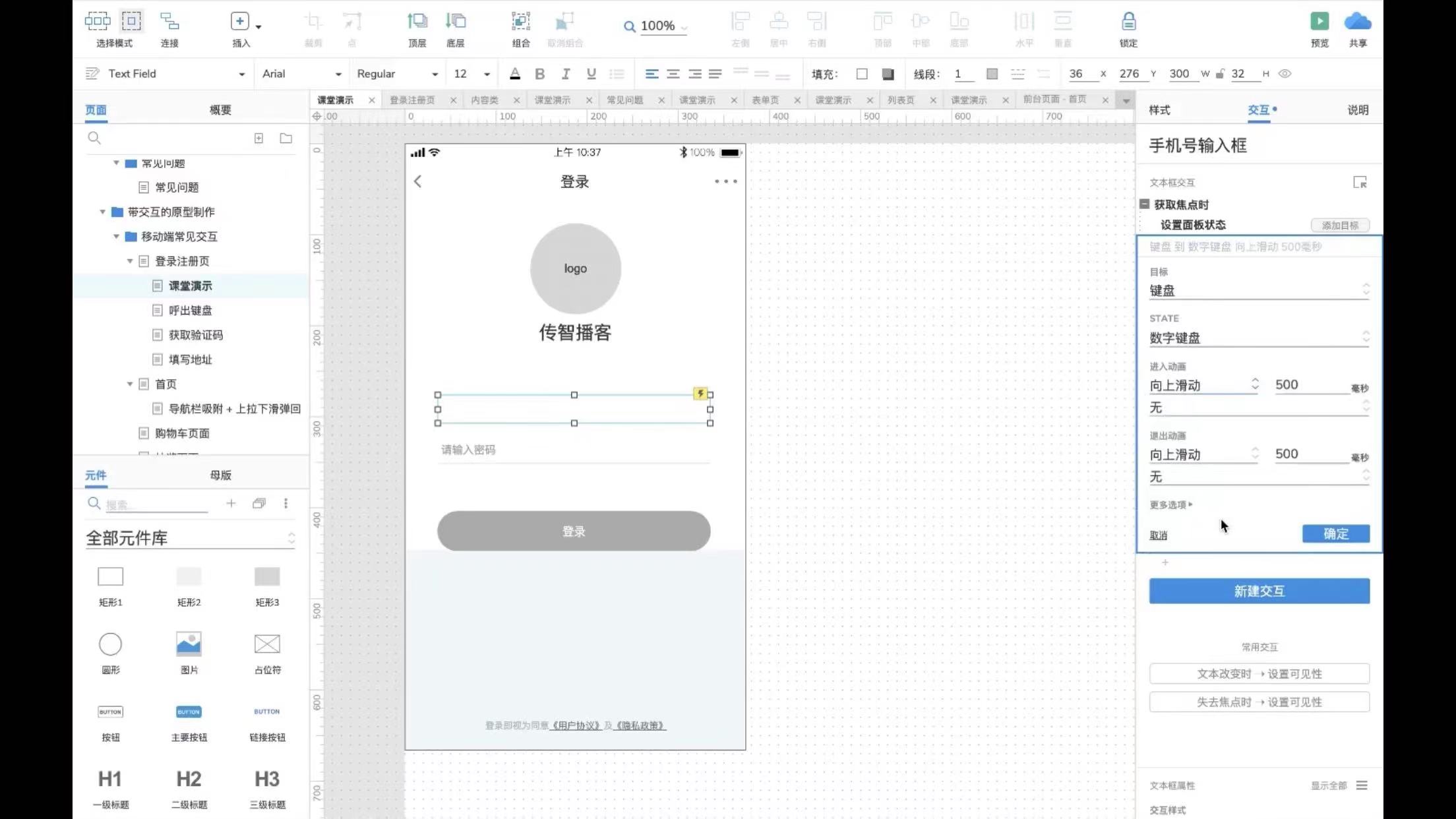
Task: Click the Bring to Front (顶层) icon
Action: (417, 22)
